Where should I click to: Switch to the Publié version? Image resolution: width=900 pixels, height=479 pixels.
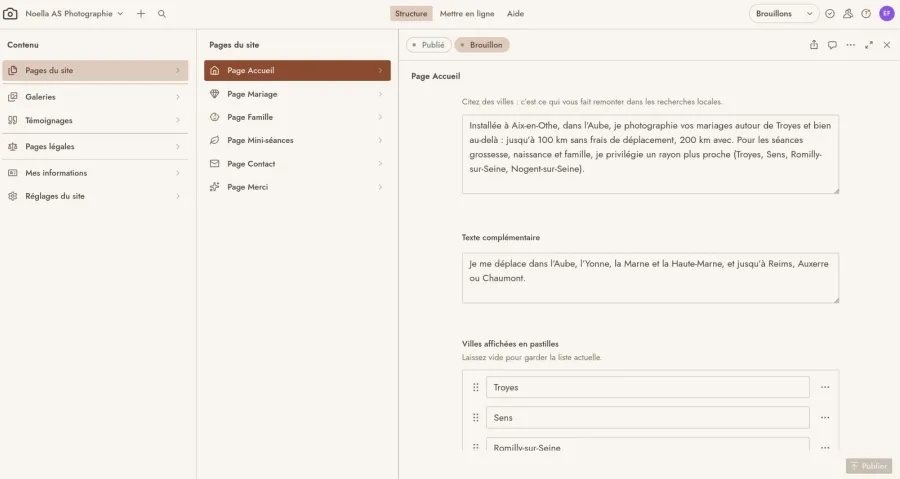(428, 45)
